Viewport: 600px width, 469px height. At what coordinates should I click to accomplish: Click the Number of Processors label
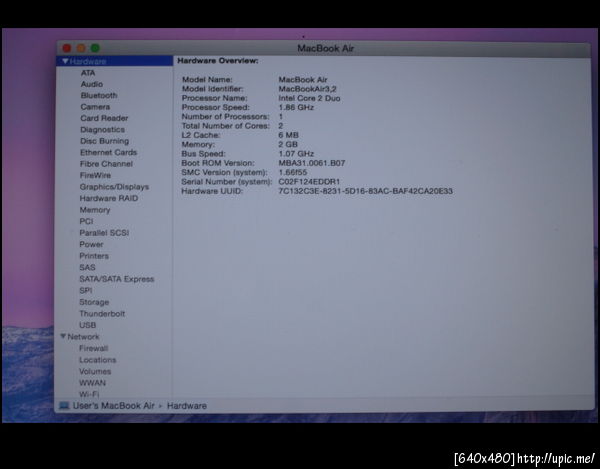225,116
